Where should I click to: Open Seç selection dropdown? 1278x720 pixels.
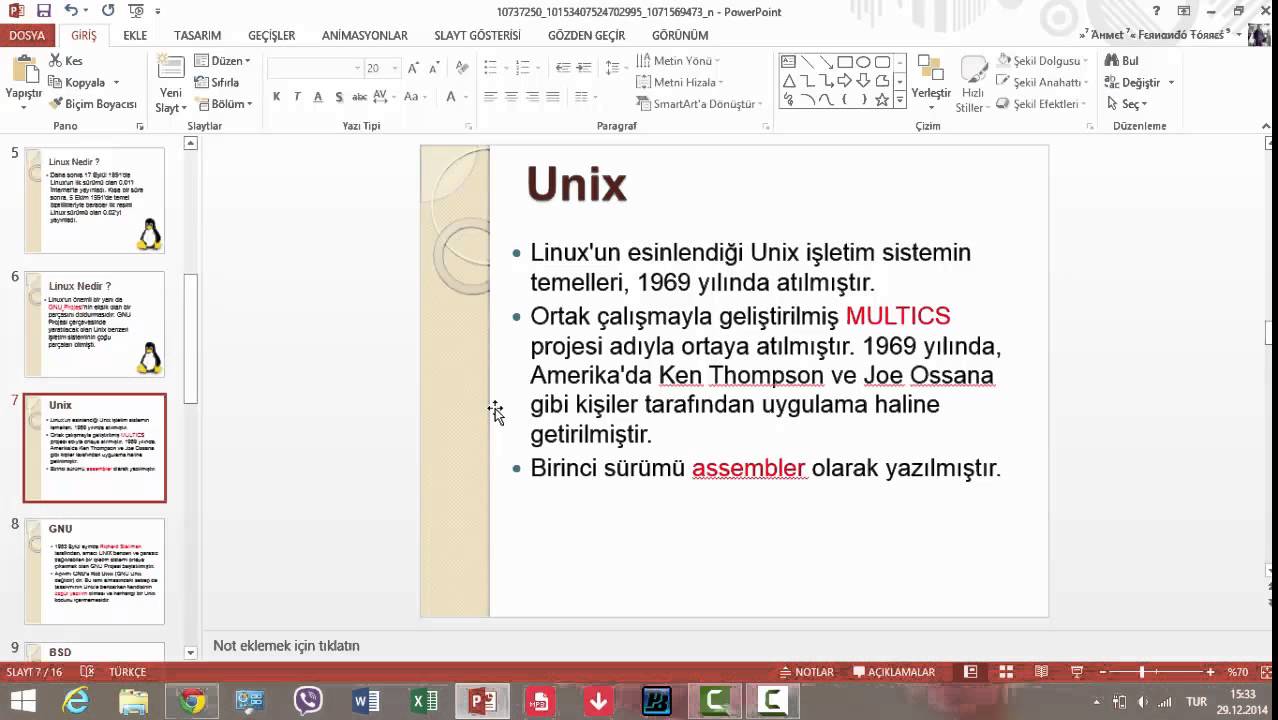(x=1127, y=104)
